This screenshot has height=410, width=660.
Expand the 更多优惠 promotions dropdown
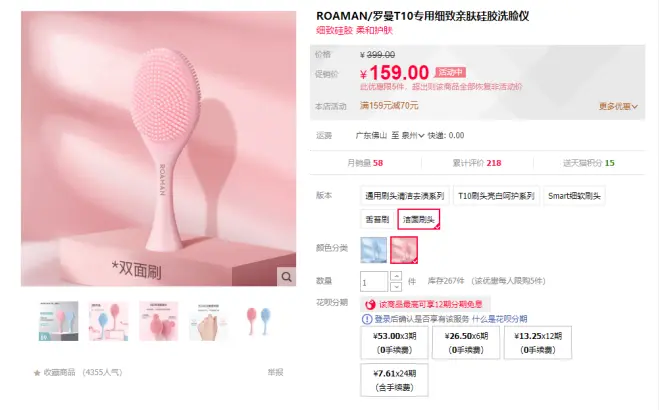[x=618, y=106]
